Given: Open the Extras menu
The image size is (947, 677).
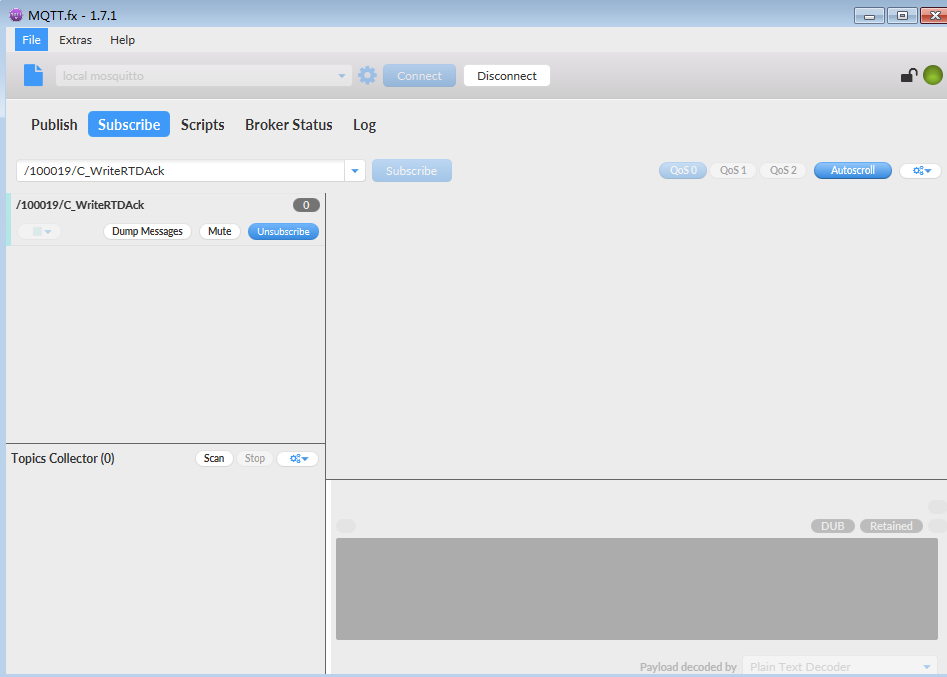Looking at the screenshot, I should tap(75, 40).
